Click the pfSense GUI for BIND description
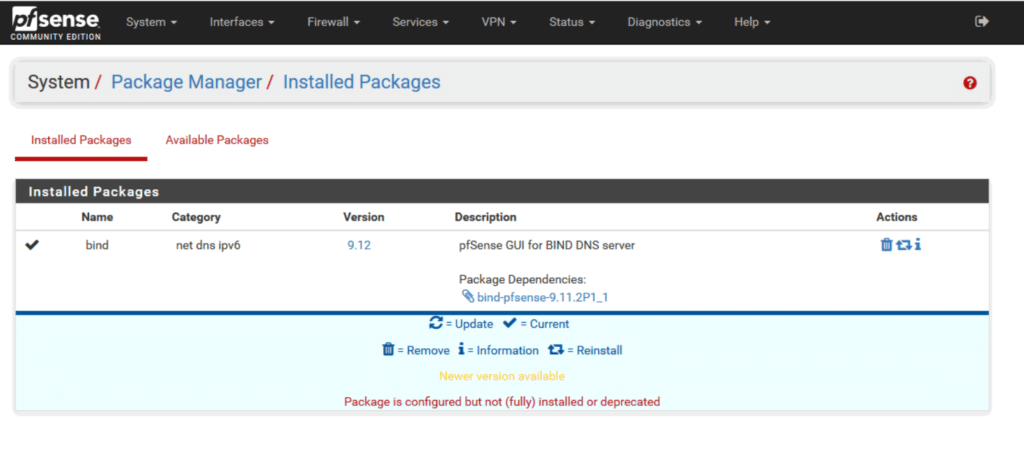Screen dimensions: 1024x463 tap(547, 246)
